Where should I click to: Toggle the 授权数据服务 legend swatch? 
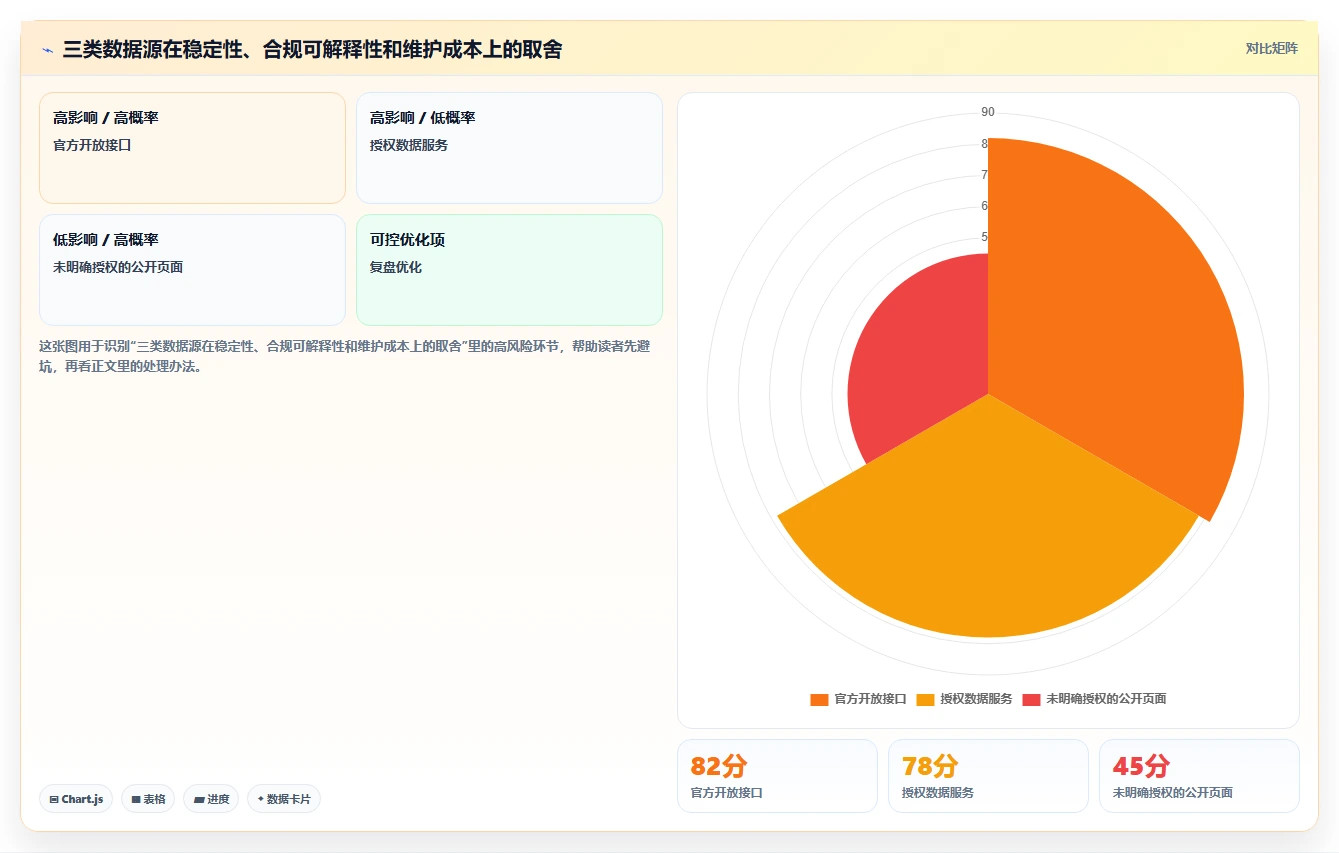925,699
